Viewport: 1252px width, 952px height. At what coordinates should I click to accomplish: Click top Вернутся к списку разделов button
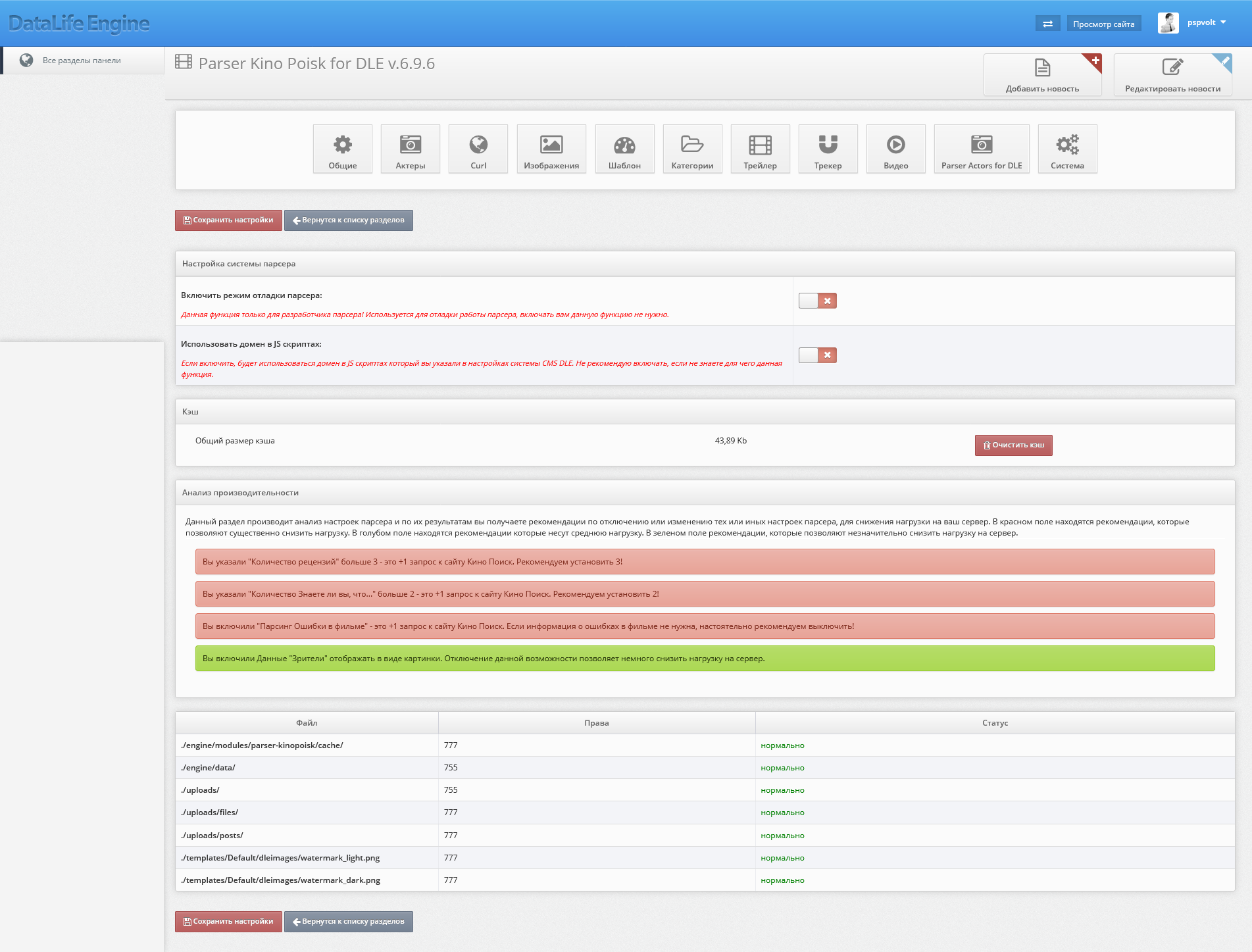[x=349, y=220]
